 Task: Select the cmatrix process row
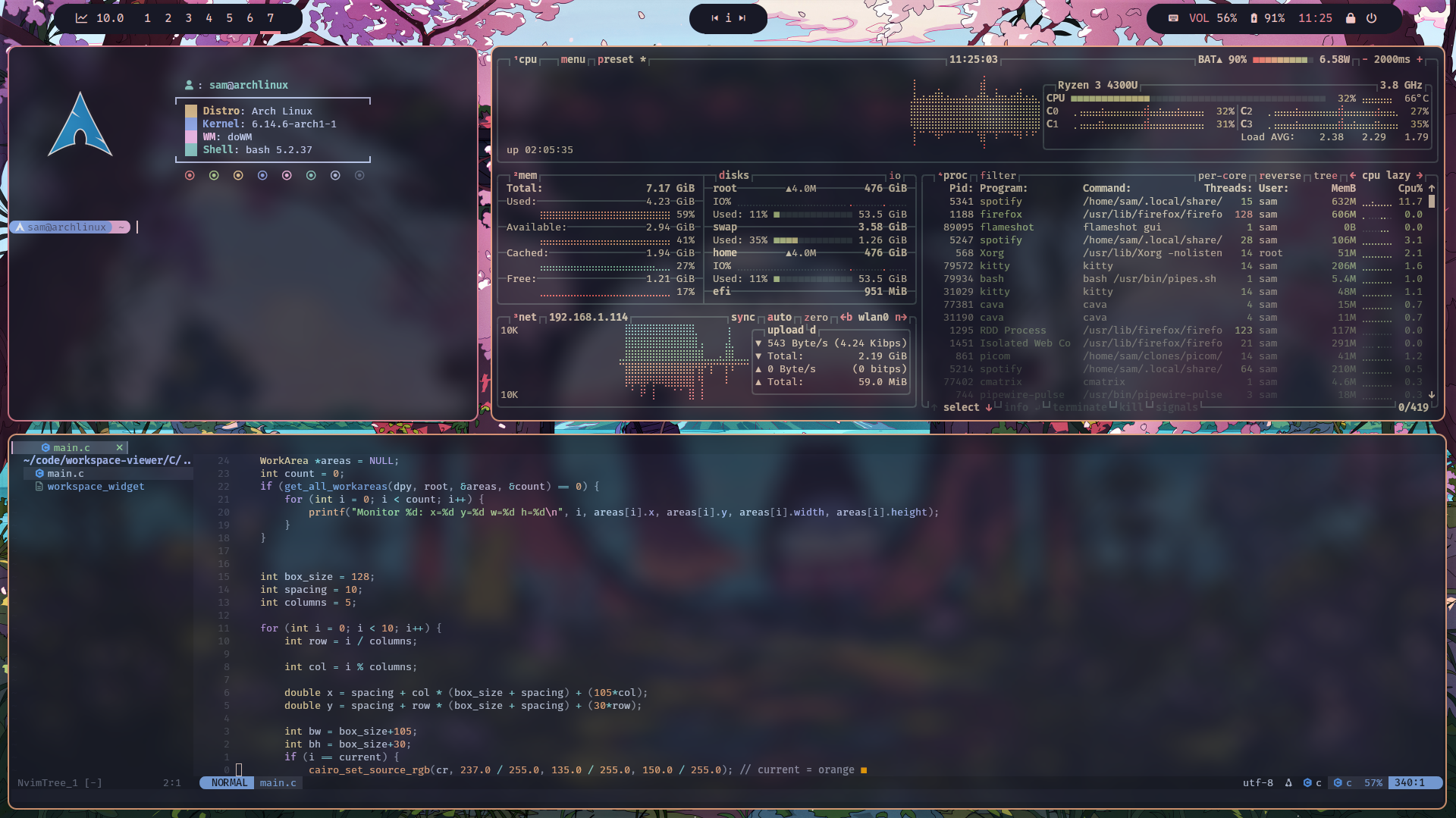pos(1181,381)
